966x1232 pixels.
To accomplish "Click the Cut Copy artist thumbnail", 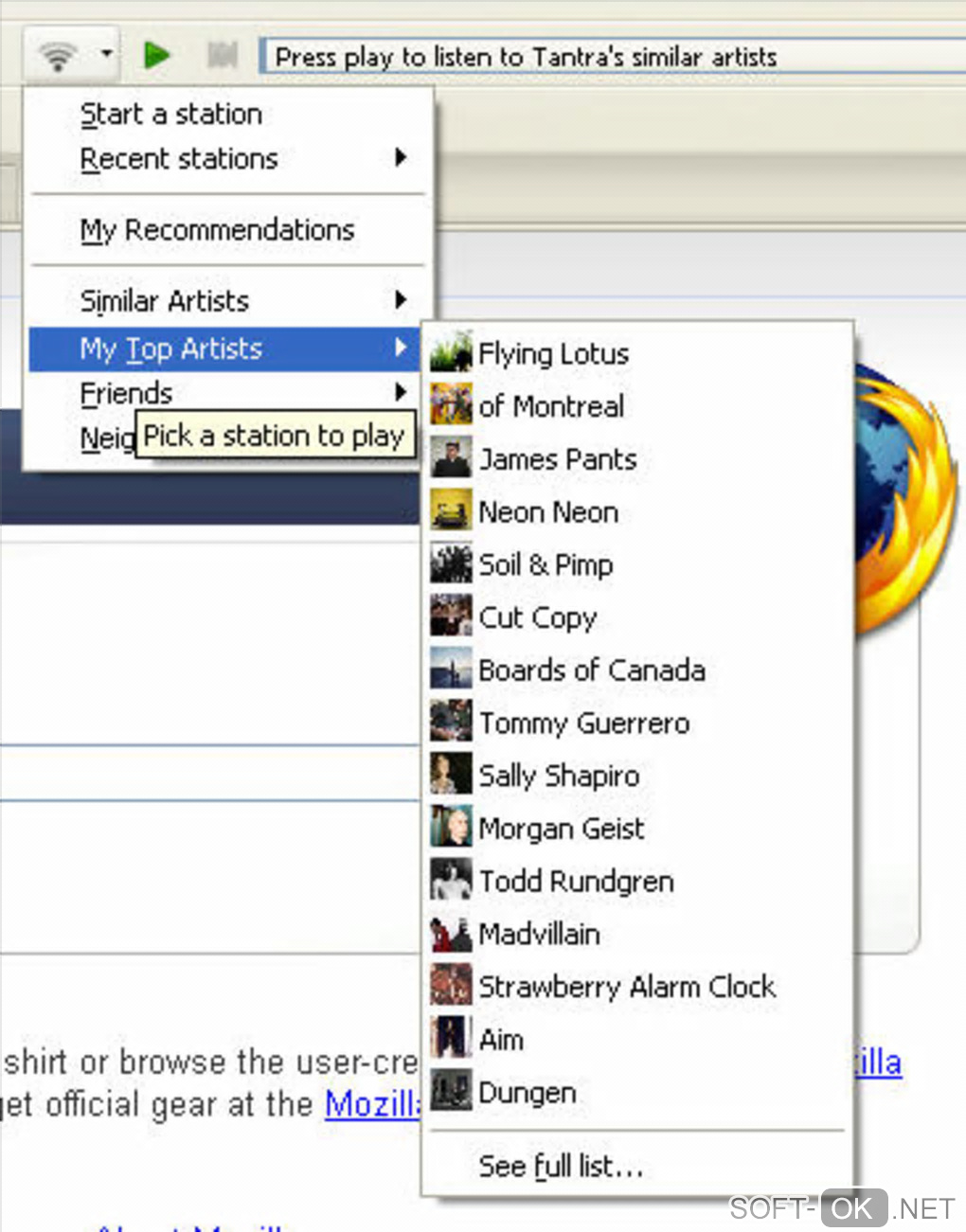I will click(x=451, y=616).
